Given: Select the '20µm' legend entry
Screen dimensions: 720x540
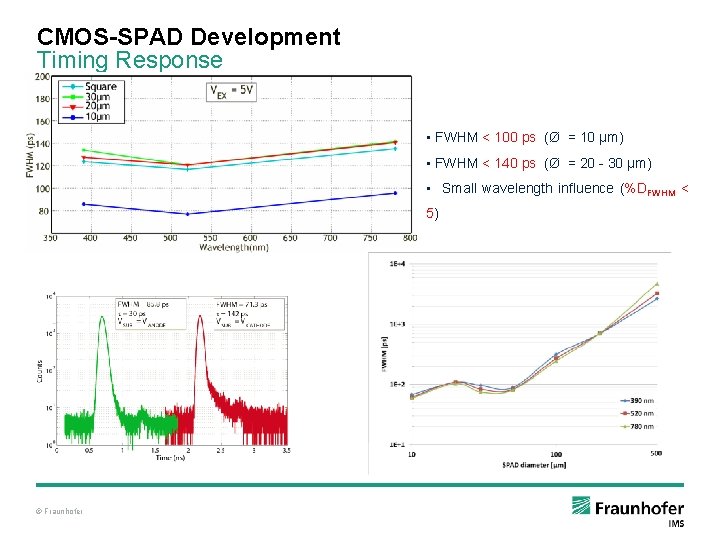Looking at the screenshot, I should pos(86,106).
